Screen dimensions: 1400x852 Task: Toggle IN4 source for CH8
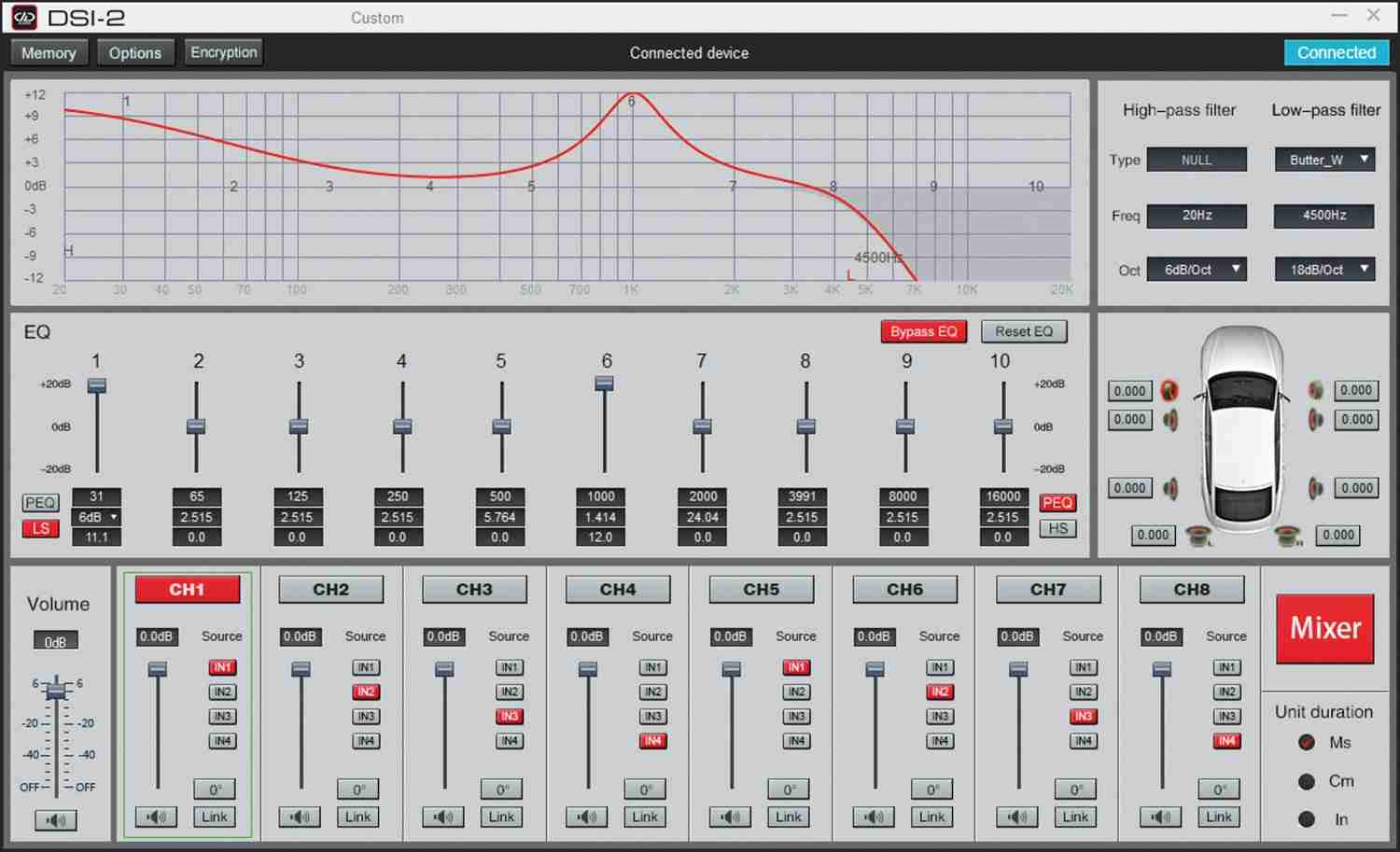tap(1227, 741)
